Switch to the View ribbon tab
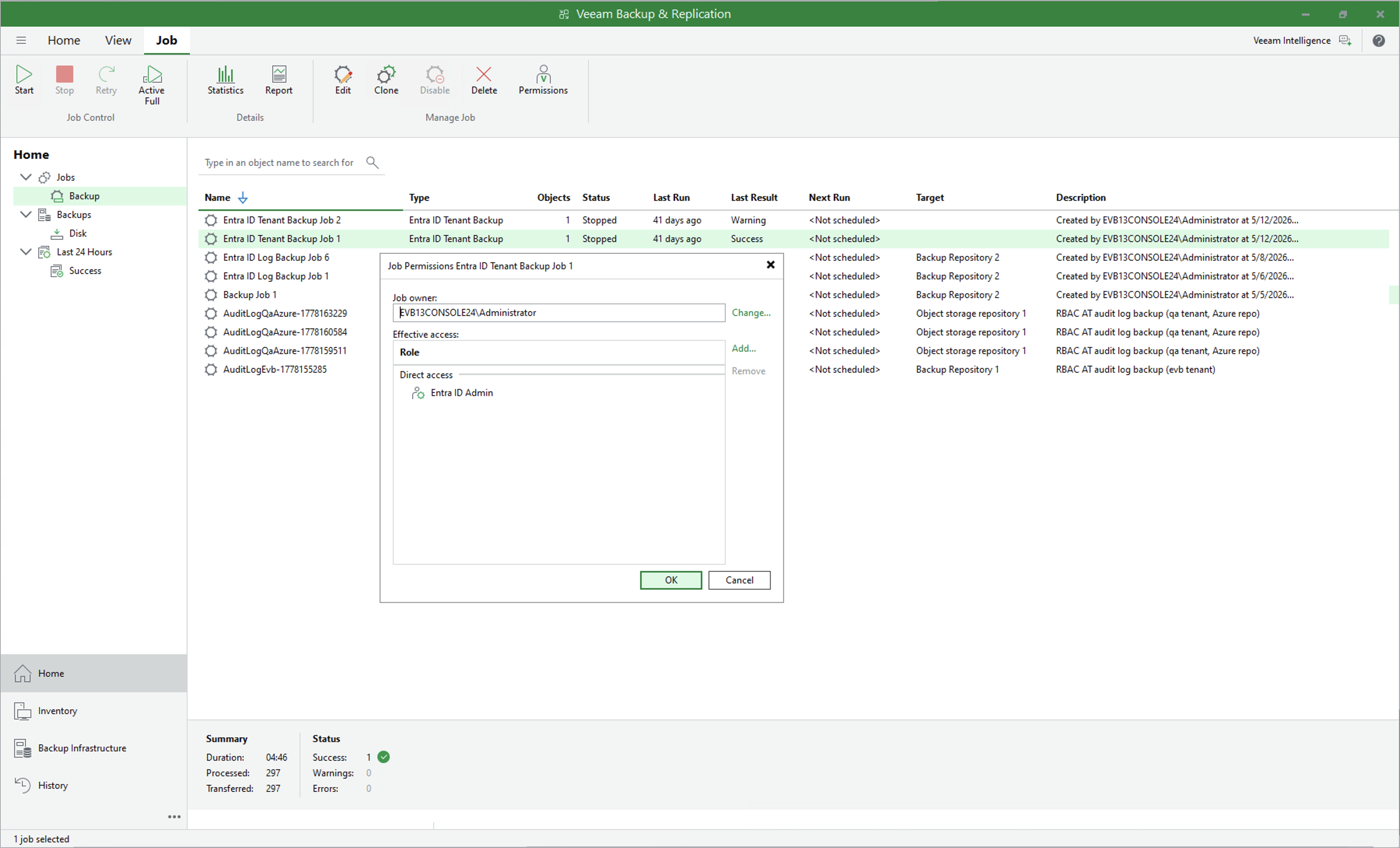This screenshot has width=1400, height=848. pyautogui.click(x=117, y=40)
